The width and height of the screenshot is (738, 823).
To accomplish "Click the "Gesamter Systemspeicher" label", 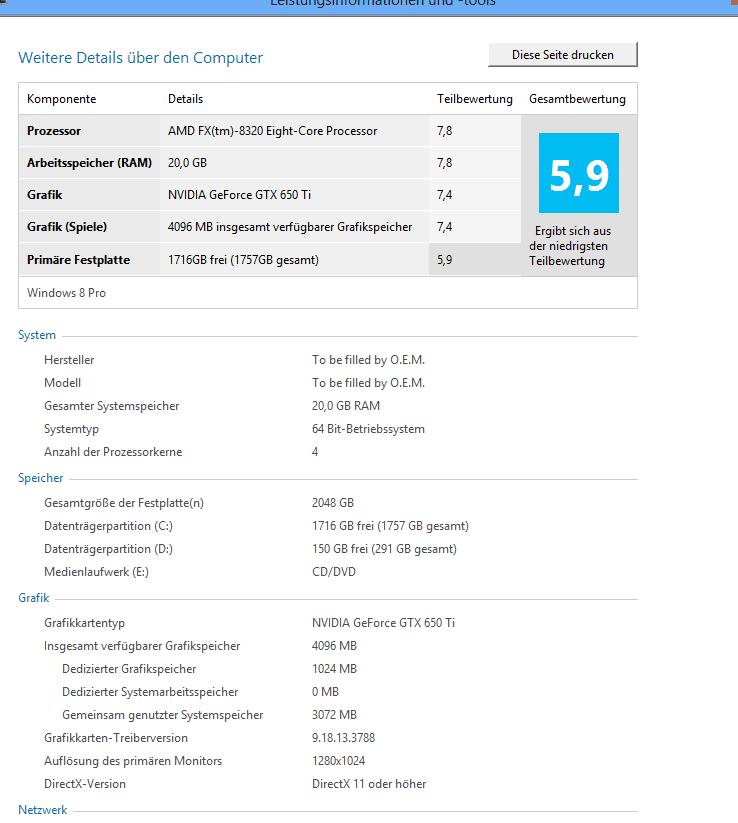I will pyautogui.click(x=111, y=406).
